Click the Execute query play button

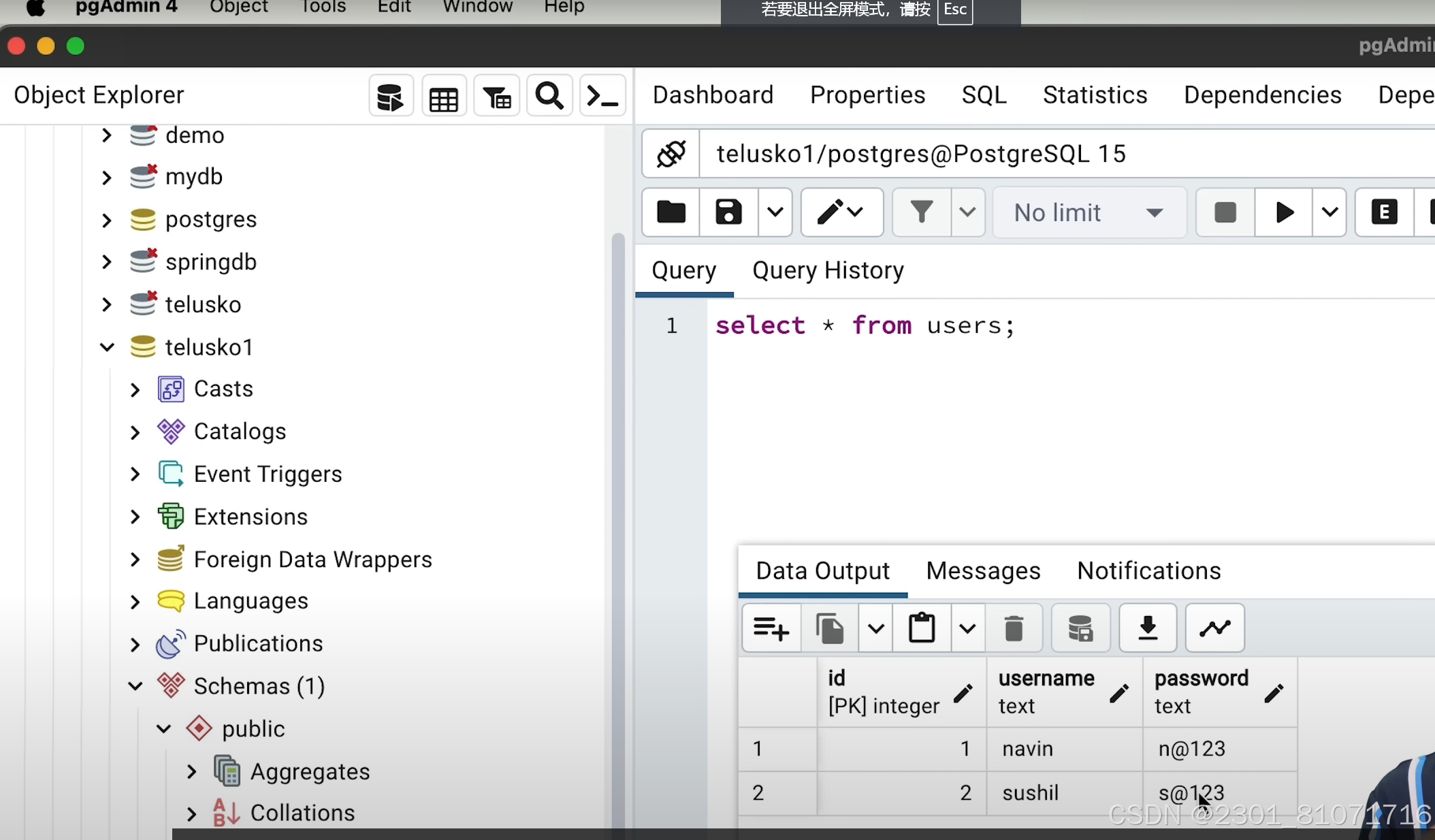coord(1283,212)
